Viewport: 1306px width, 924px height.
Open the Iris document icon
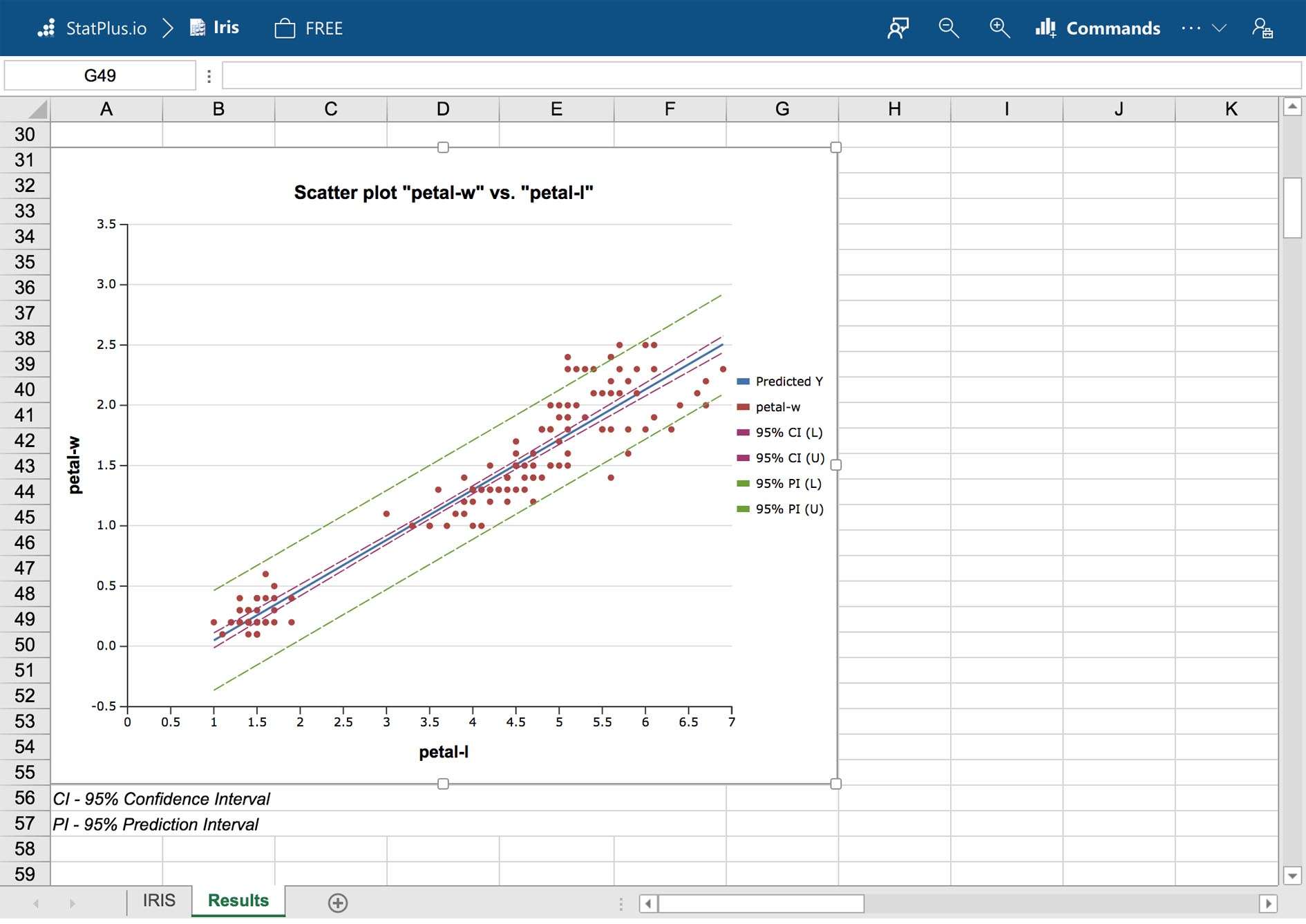coord(198,28)
